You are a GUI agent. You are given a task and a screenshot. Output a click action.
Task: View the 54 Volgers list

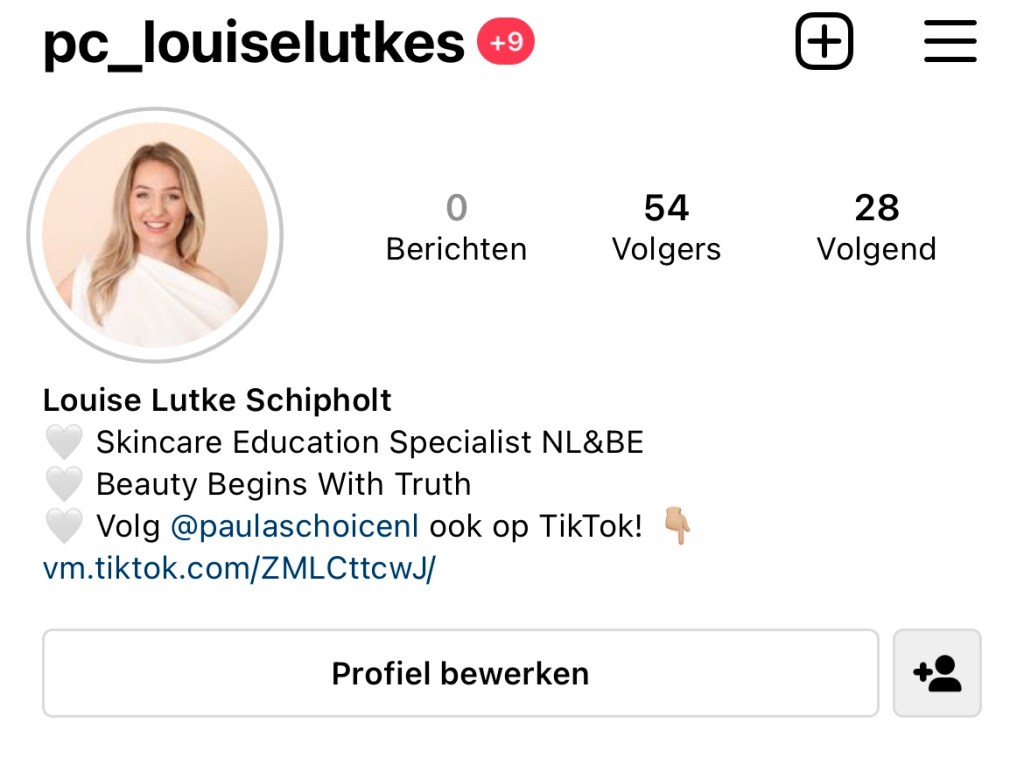tap(666, 227)
